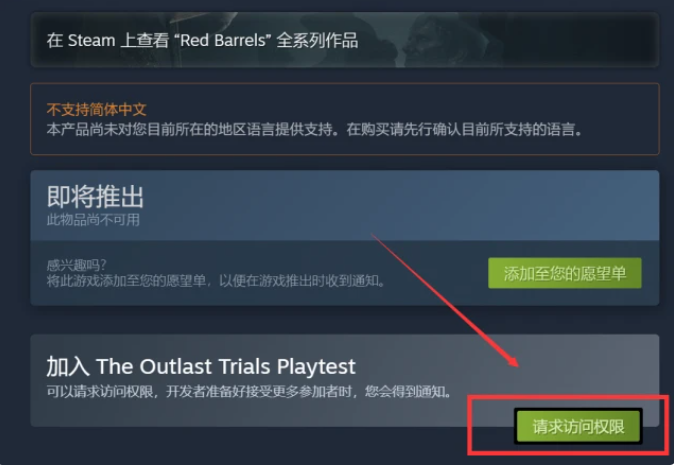Select the 此物品尚不可用 unavailable subtitle
The height and width of the screenshot is (465, 674).
[93, 220]
